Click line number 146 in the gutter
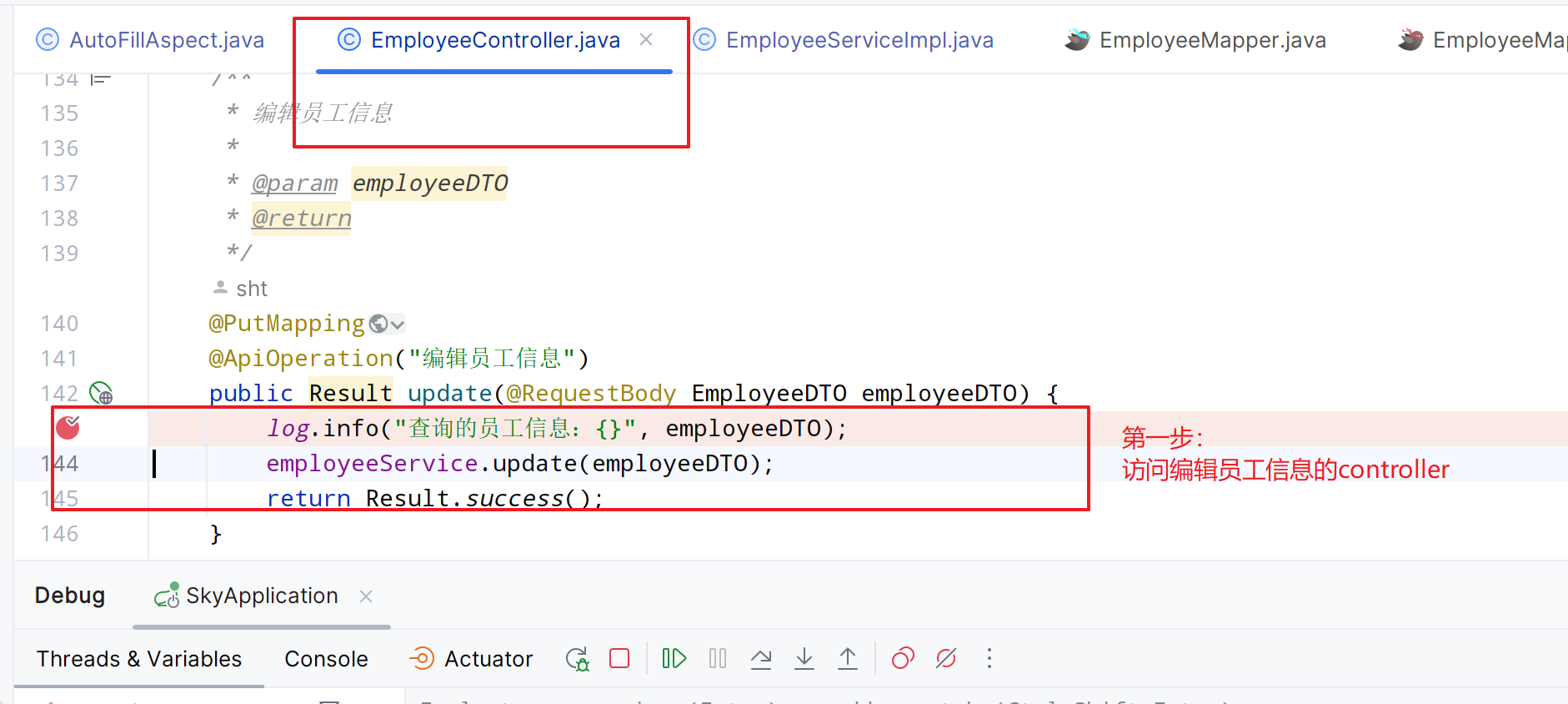Image resolution: width=1568 pixels, height=704 pixels. click(x=60, y=534)
